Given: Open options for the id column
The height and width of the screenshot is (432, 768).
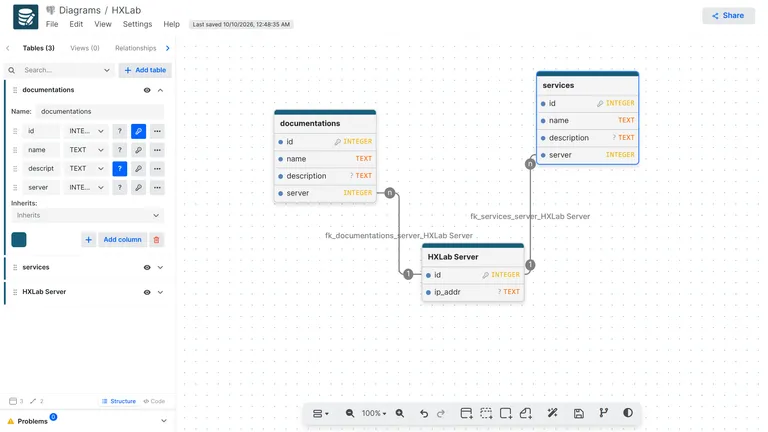Looking at the screenshot, I should [x=157, y=131].
